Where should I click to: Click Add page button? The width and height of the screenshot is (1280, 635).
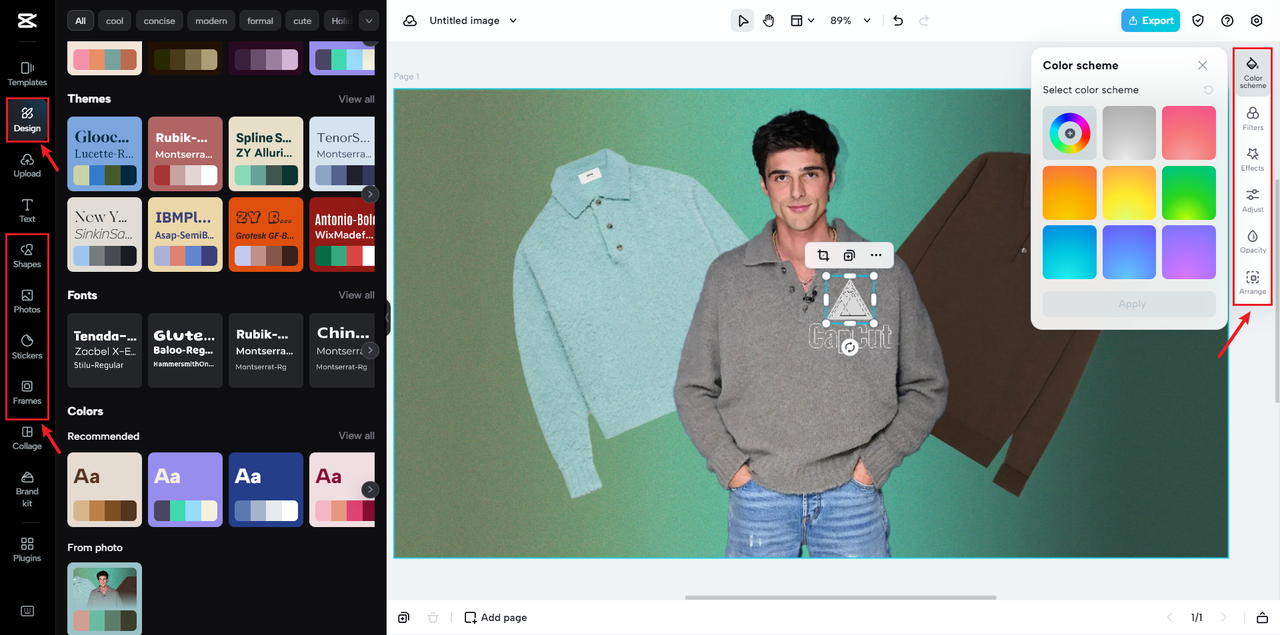click(495, 618)
